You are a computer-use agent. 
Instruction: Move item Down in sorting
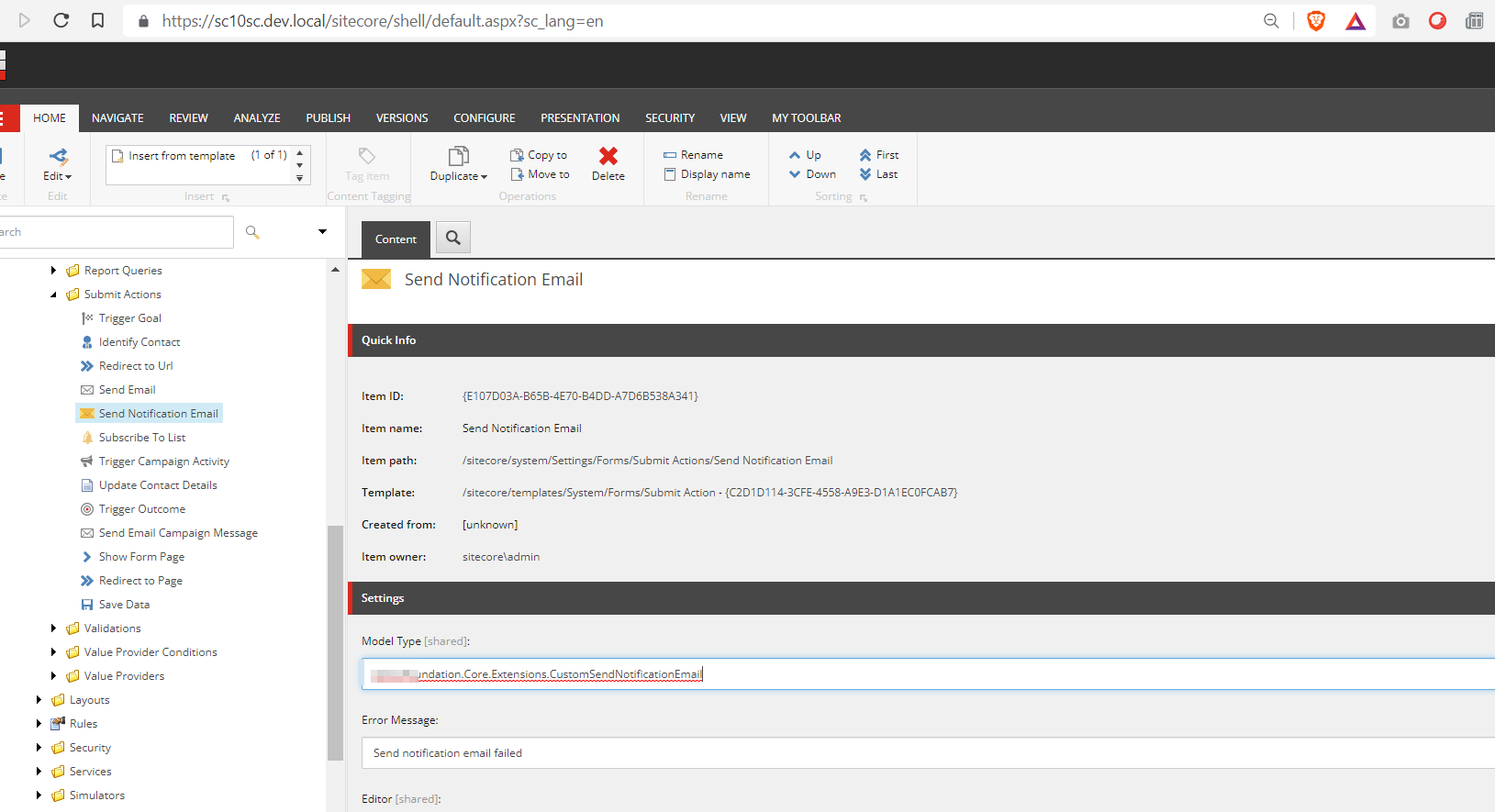[x=812, y=174]
